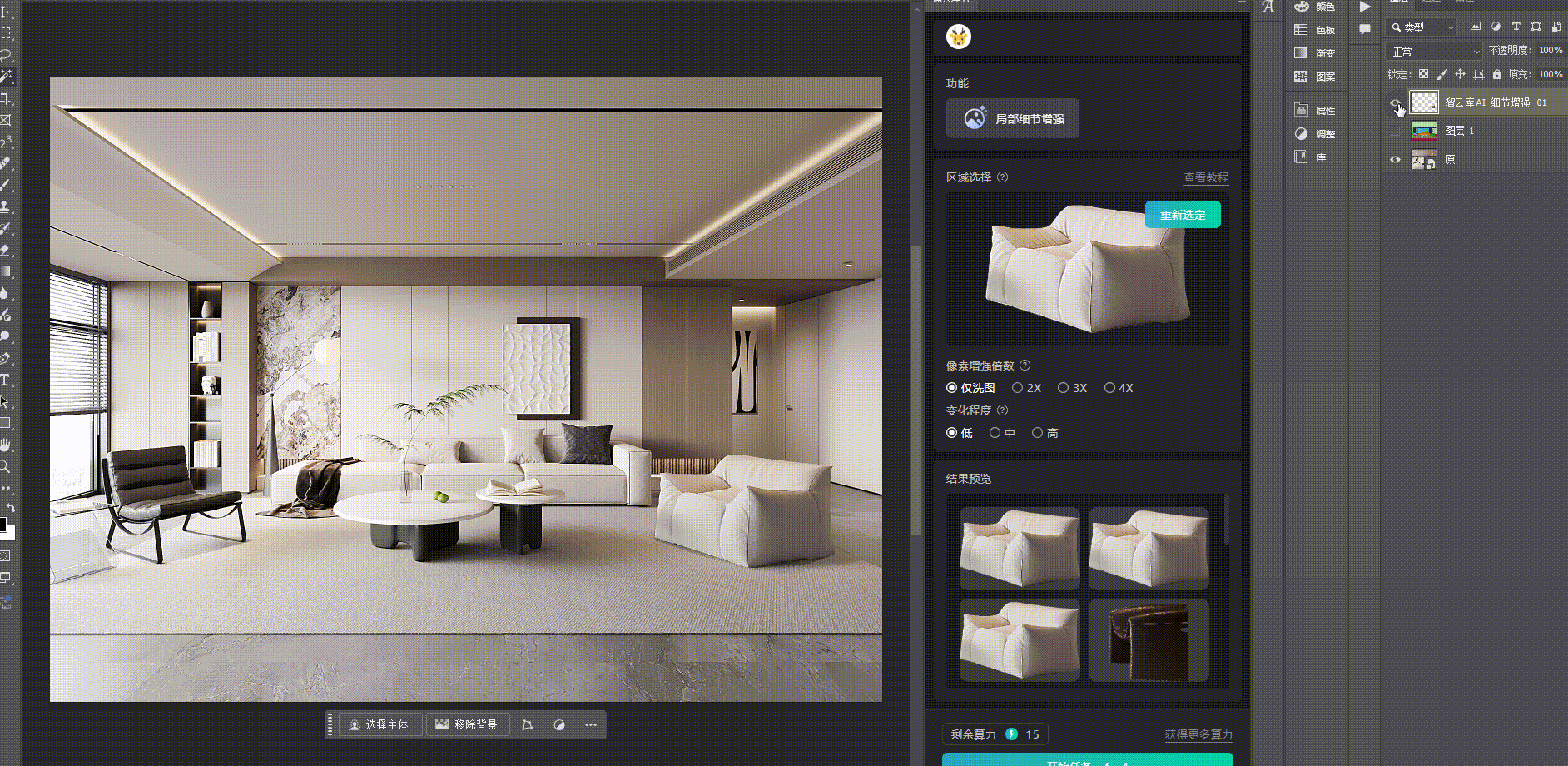The width and height of the screenshot is (1568, 766).
Task: Open the 图案 (Patterns) panel
Action: point(1315,77)
